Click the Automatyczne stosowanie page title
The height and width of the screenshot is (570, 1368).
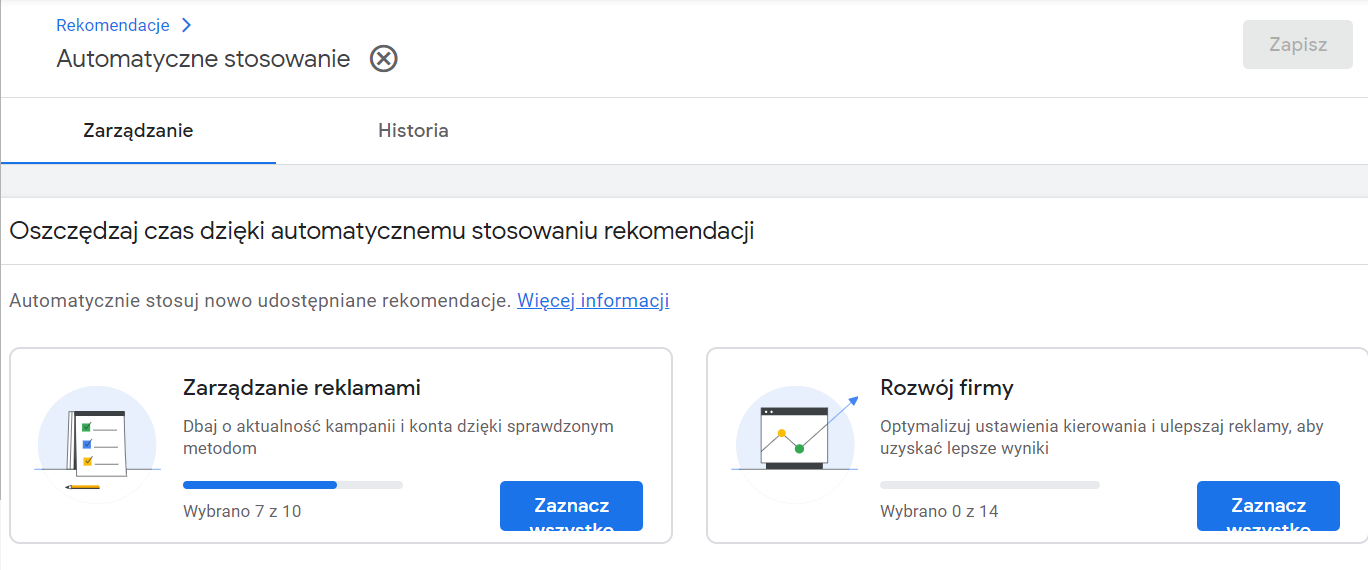click(x=203, y=59)
